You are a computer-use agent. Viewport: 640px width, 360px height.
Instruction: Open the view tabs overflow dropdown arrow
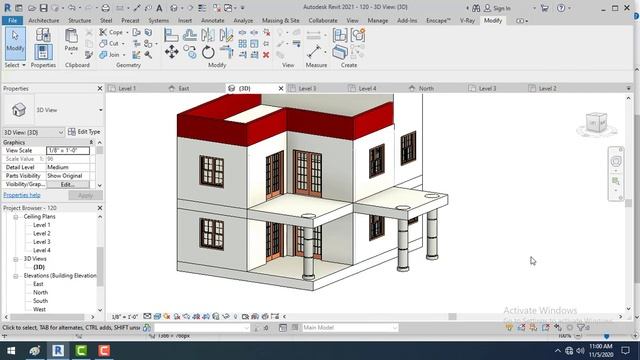point(628,89)
